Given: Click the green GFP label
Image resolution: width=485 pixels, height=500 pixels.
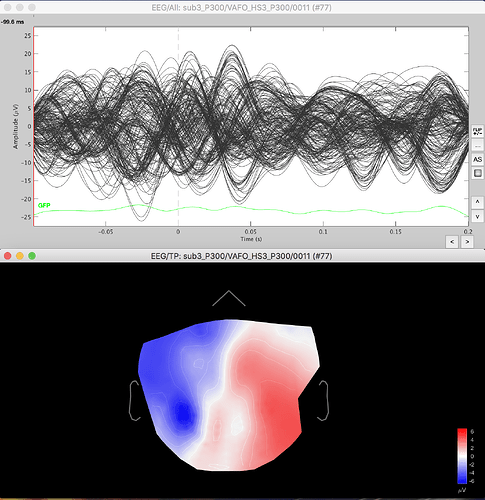Looking at the screenshot, I should coord(44,205).
